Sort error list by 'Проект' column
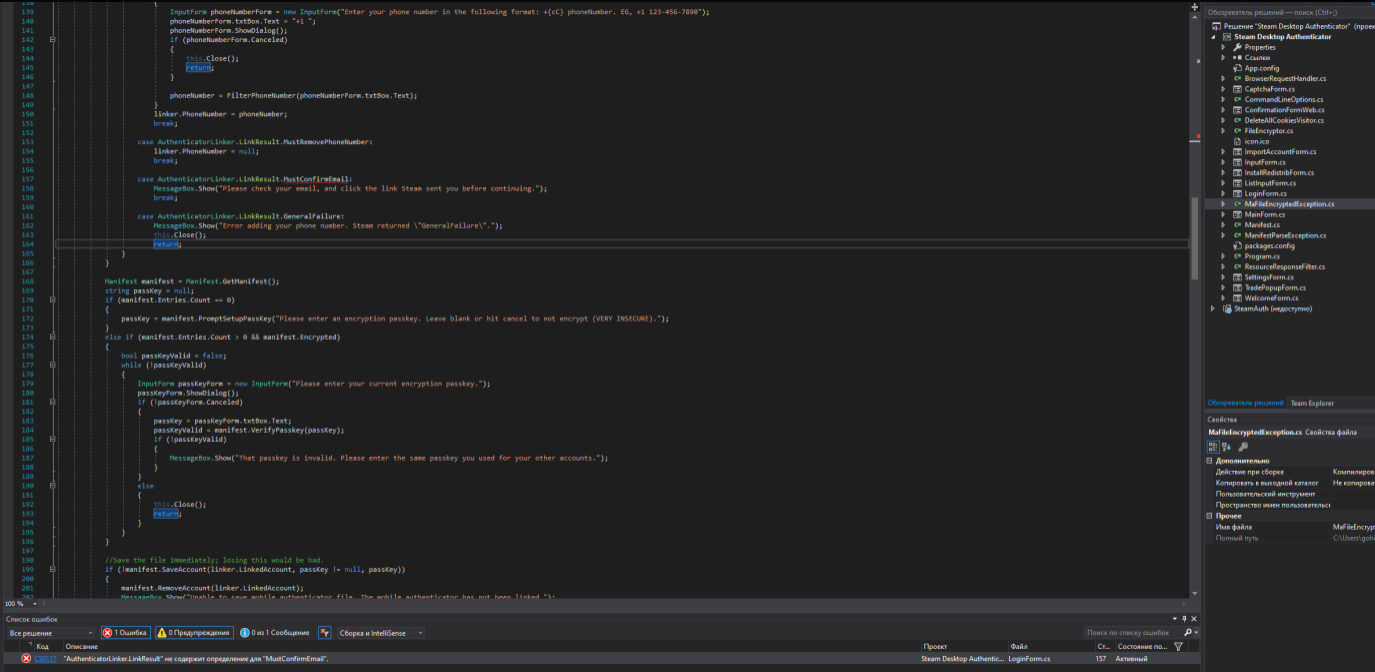1375x672 pixels. [935, 647]
